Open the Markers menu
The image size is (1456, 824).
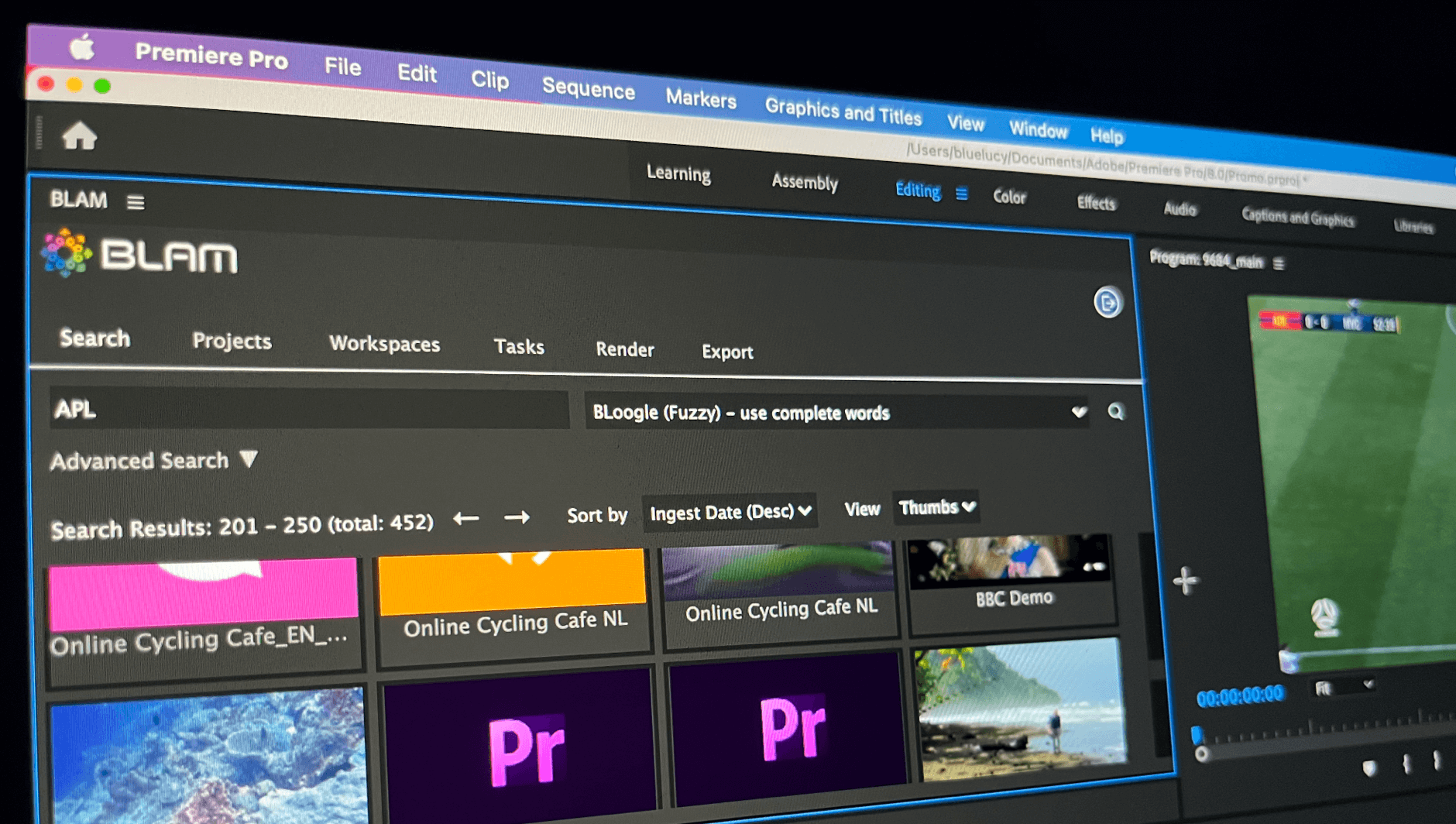coord(701,99)
